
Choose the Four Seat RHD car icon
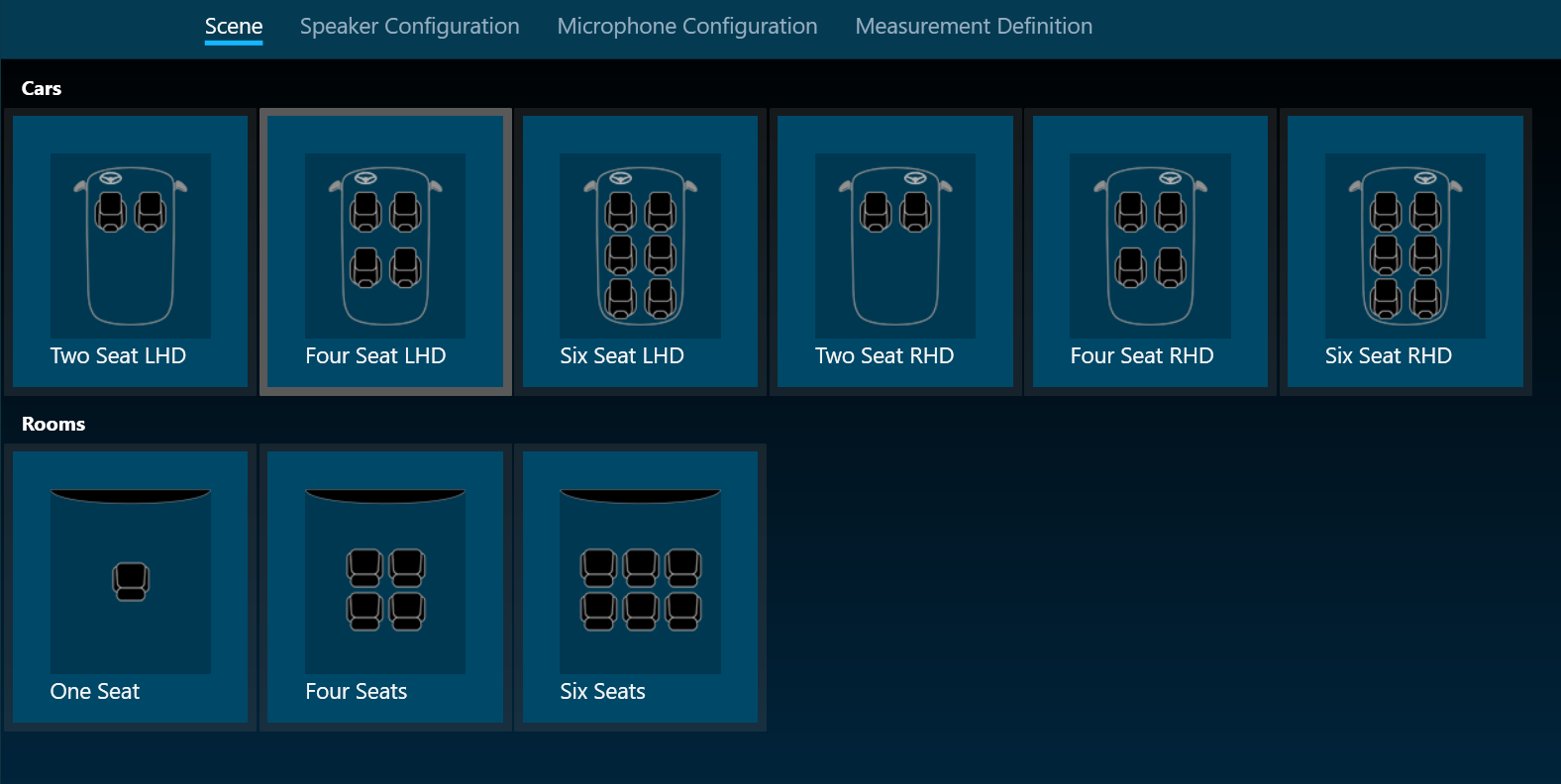[1150, 245]
